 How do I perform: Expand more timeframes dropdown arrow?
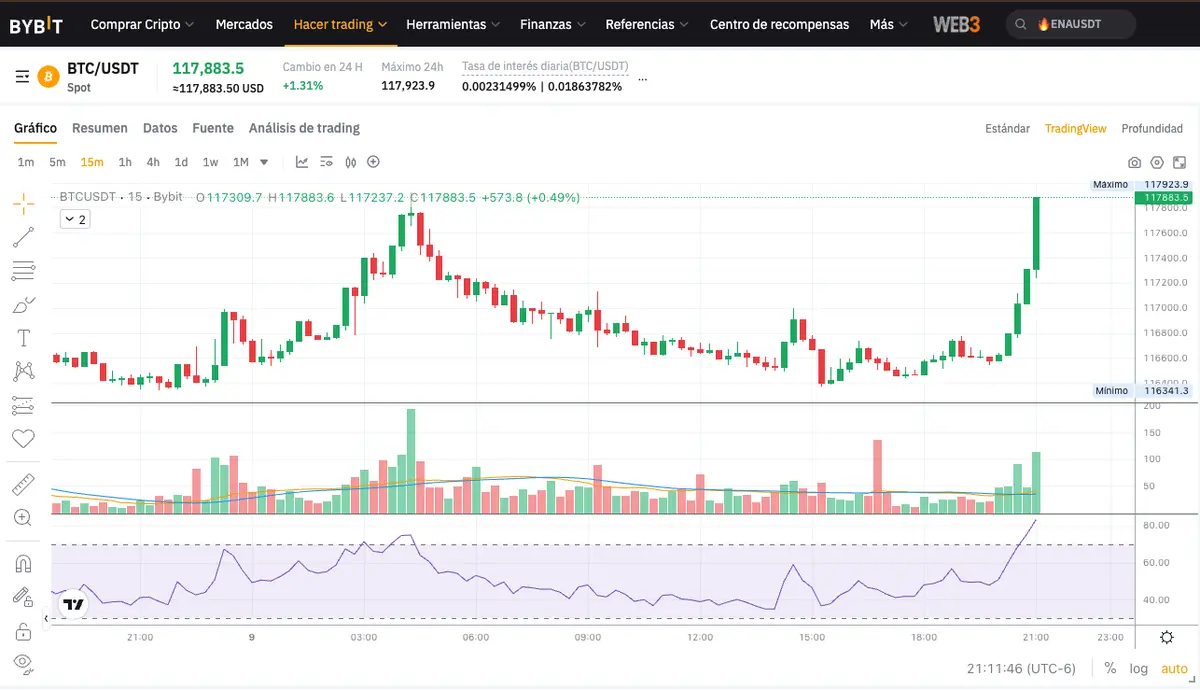[x=264, y=162]
